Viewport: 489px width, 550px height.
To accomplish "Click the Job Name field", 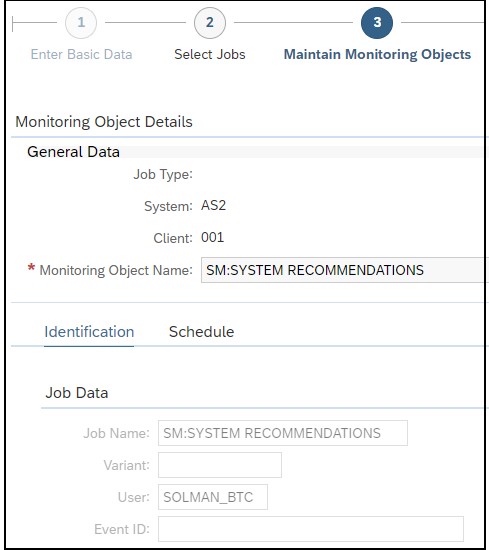I will pyautogui.click(x=283, y=433).
